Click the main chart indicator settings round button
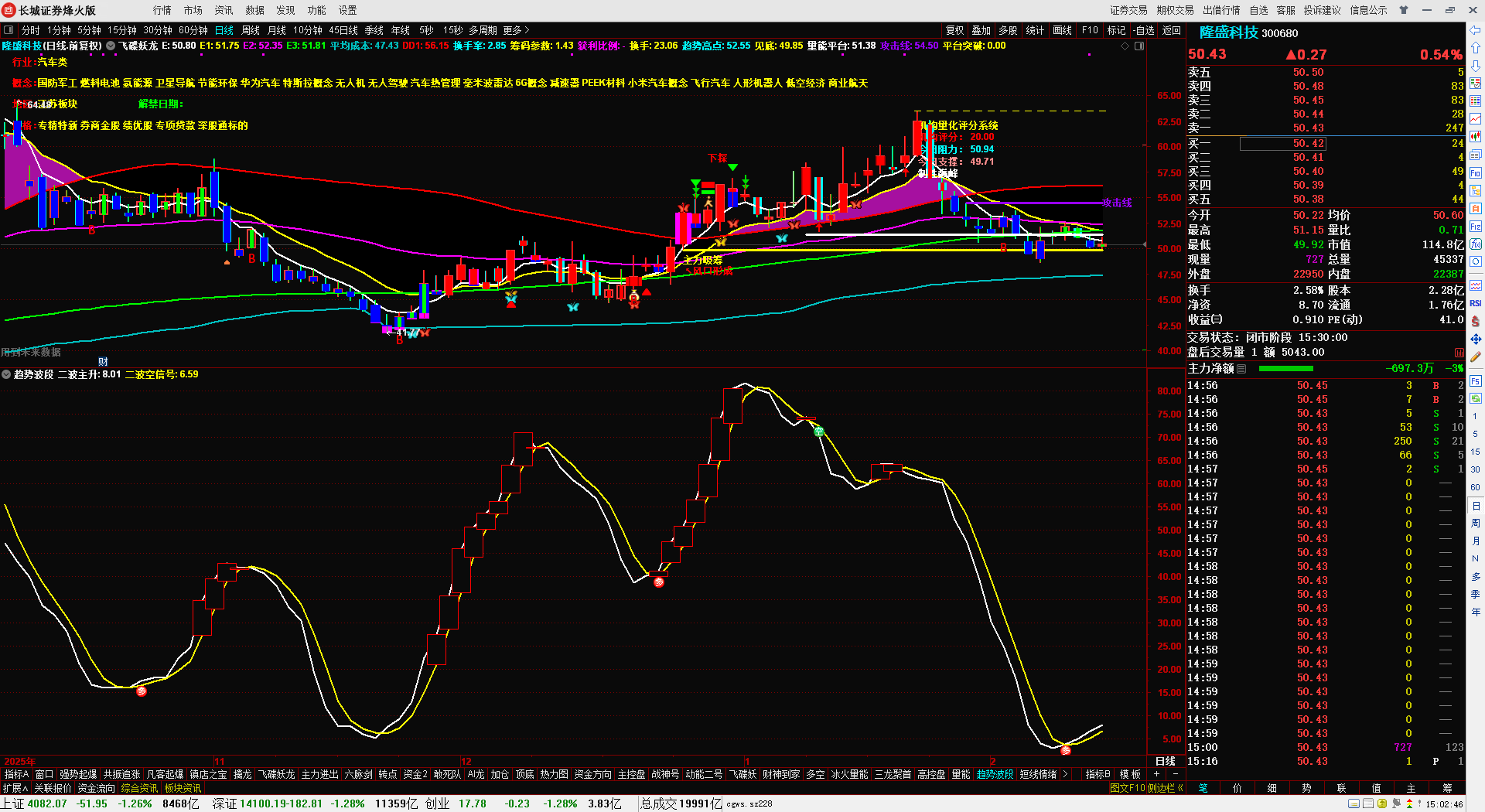The image size is (1485, 812). click(111, 46)
